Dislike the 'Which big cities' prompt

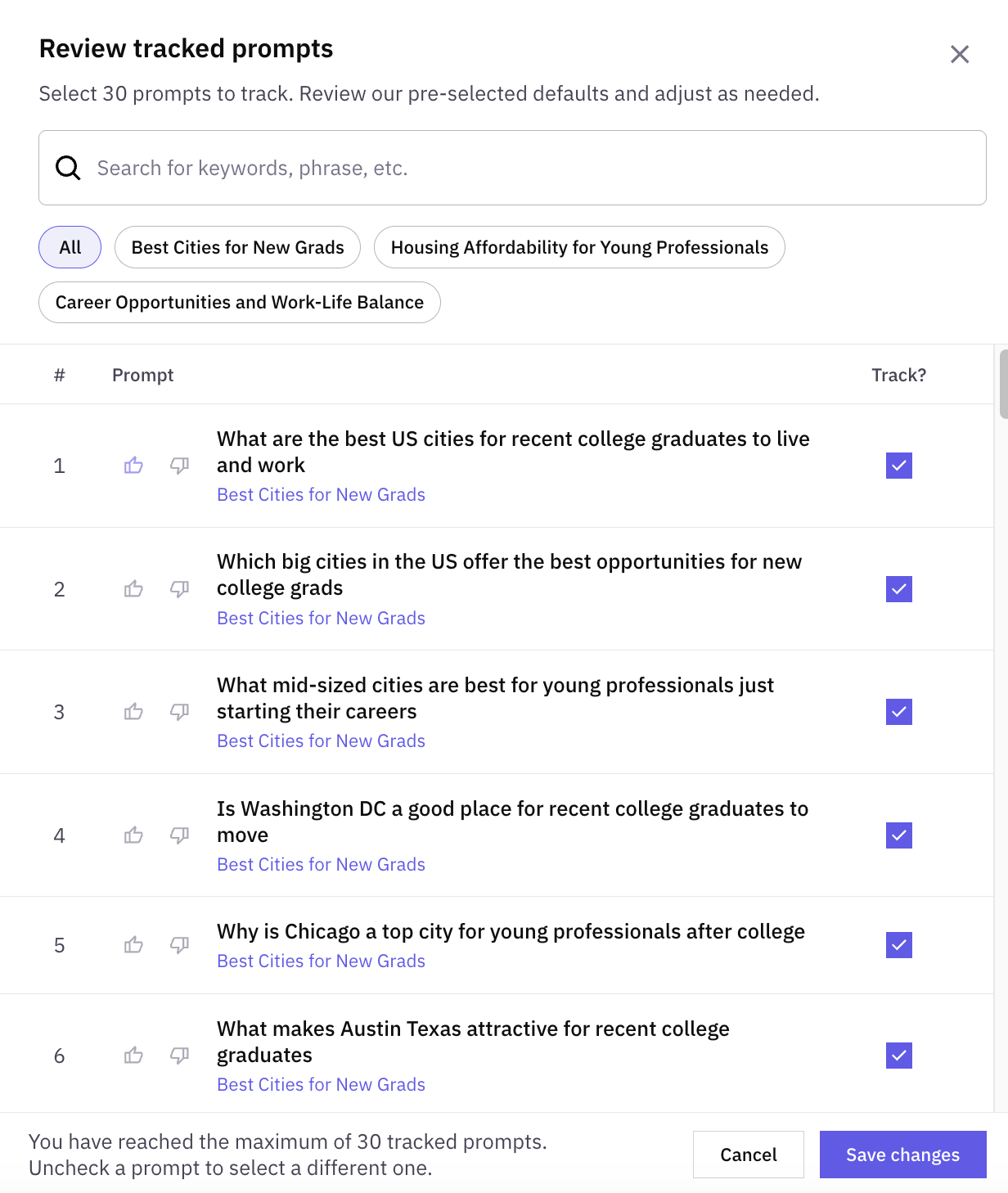click(179, 589)
